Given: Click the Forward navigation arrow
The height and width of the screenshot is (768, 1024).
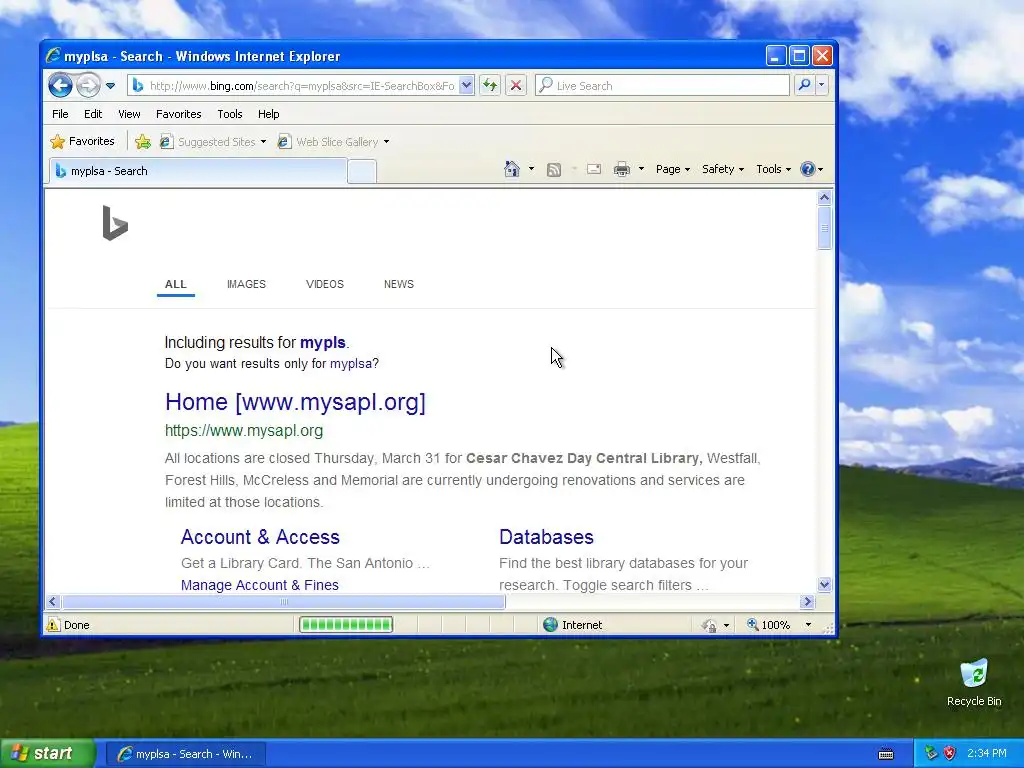Looking at the screenshot, I should tap(88, 86).
